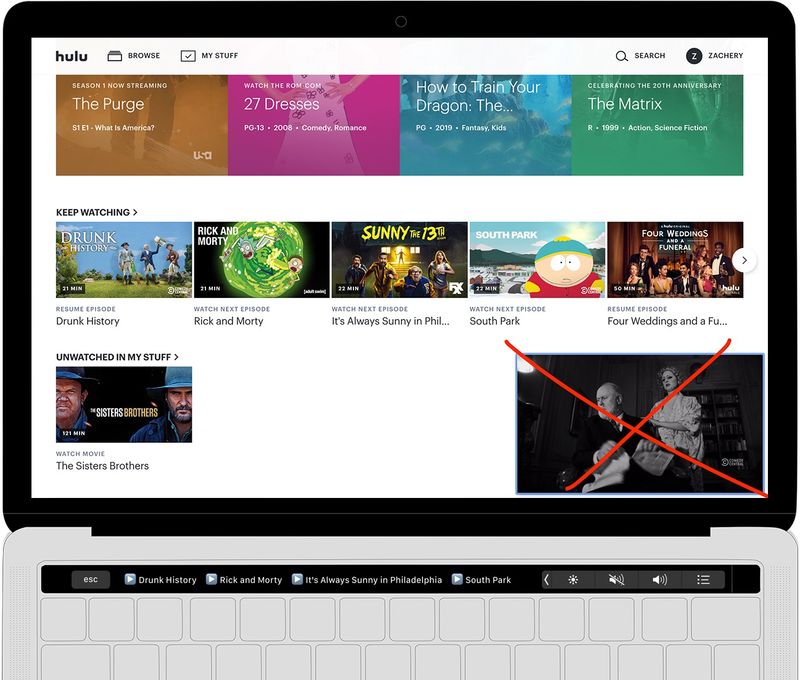The width and height of the screenshot is (800, 680).
Task: Click South Park title link
Action: pyautogui.click(x=494, y=321)
